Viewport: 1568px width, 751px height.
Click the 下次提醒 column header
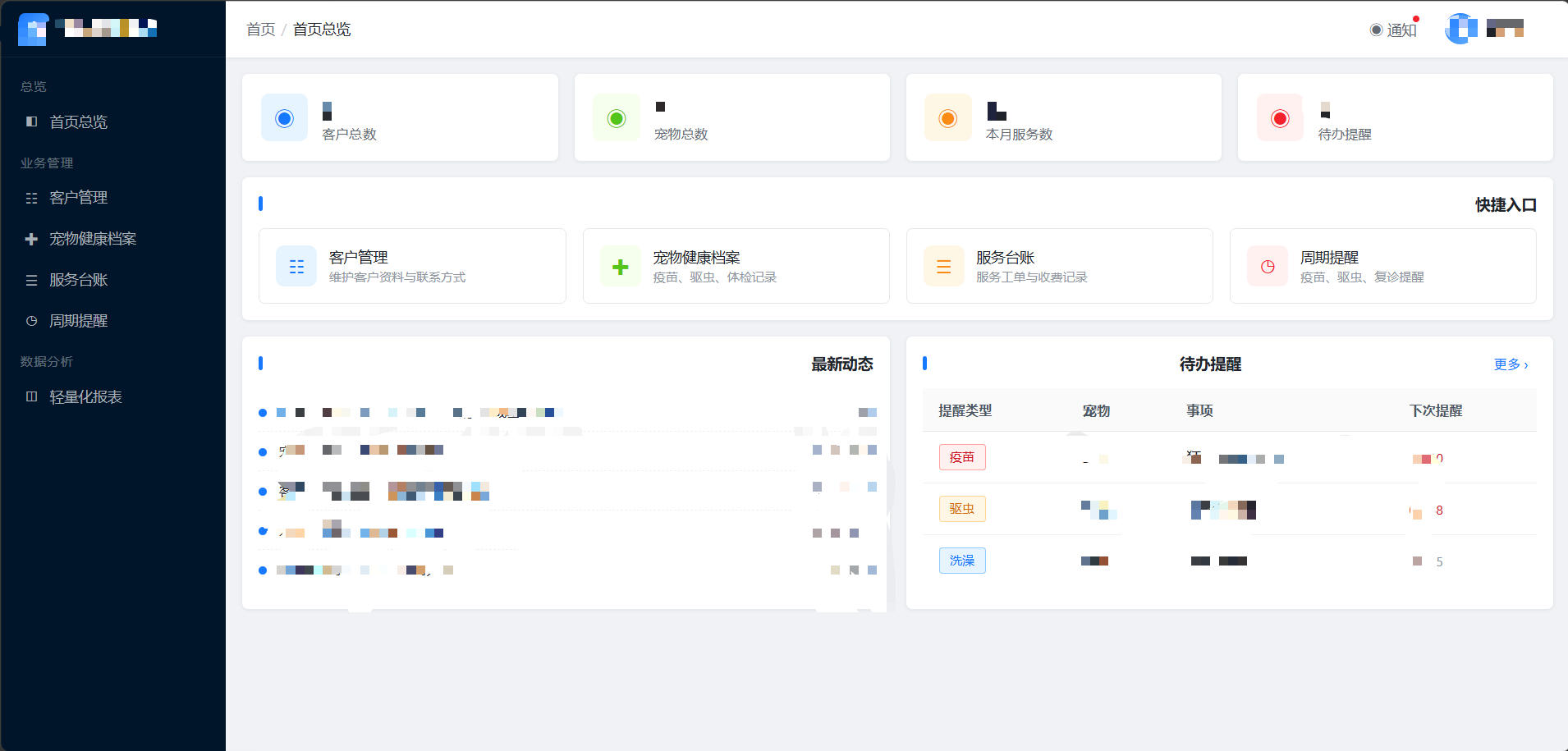pos(1436,410)
